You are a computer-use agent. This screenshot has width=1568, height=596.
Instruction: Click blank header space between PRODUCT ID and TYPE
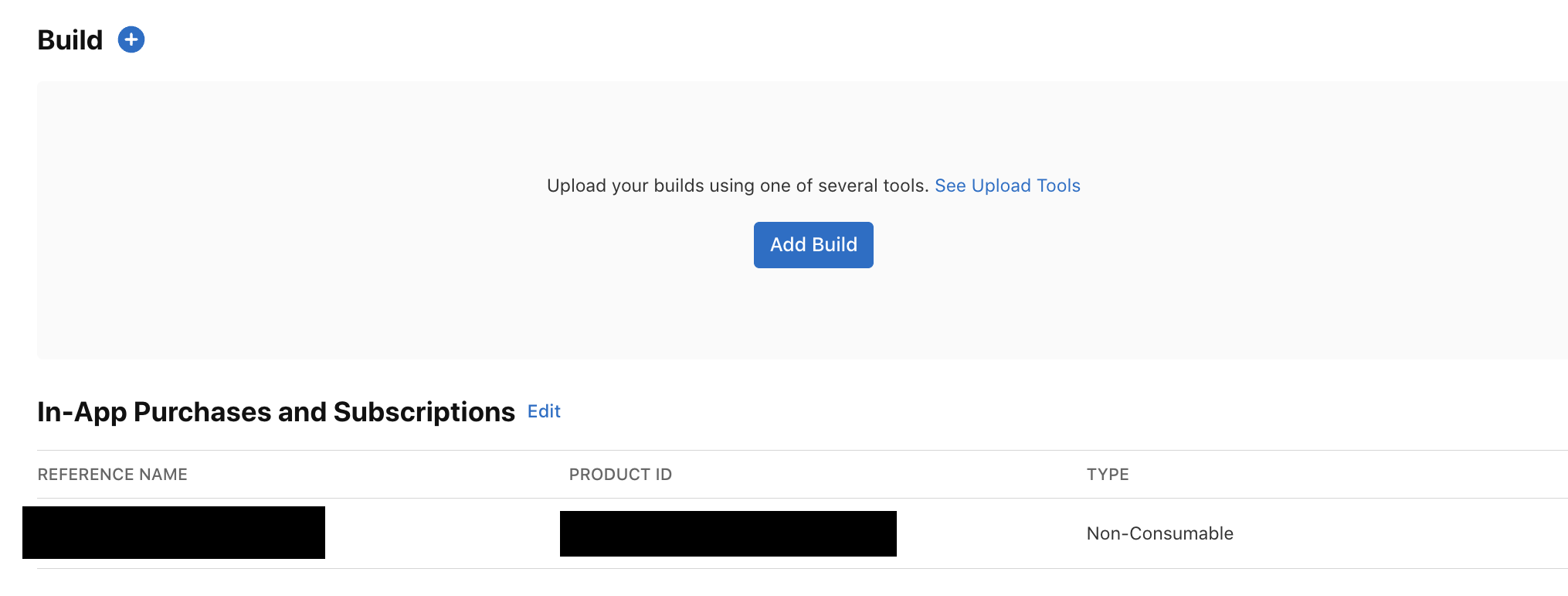coord(879,475)
